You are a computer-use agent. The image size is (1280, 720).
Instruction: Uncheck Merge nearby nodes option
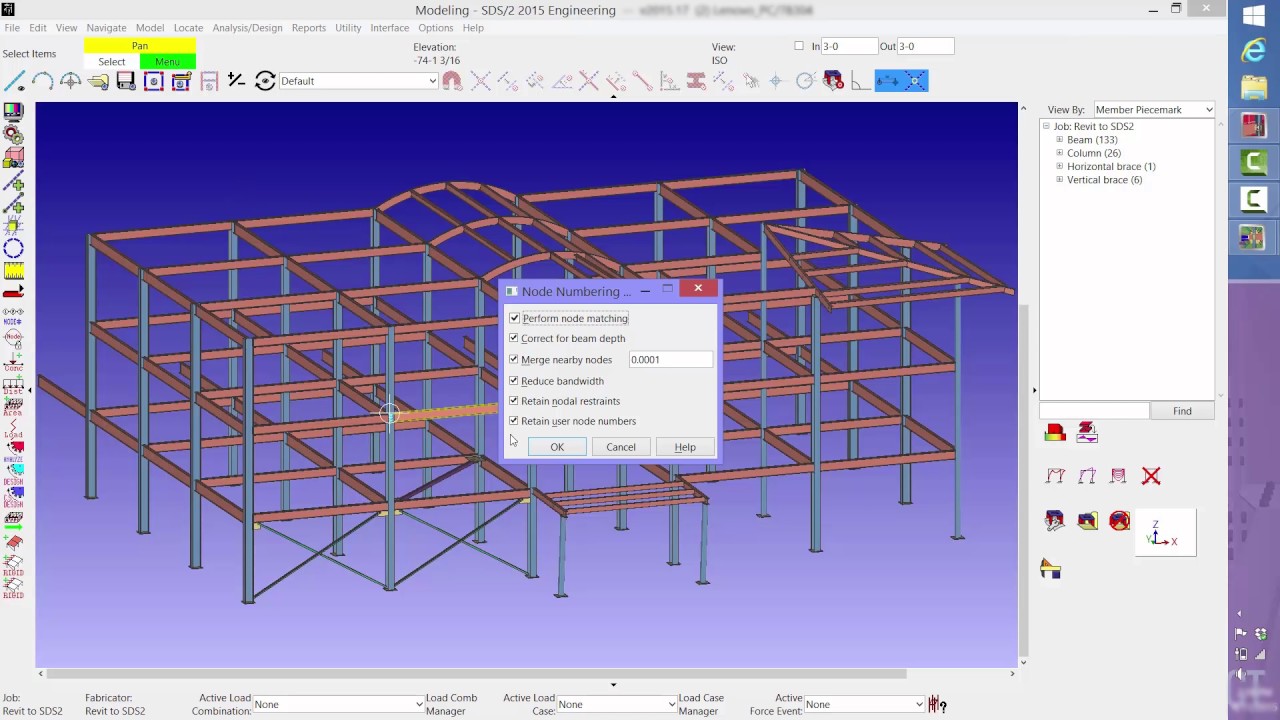coord(514,359)
